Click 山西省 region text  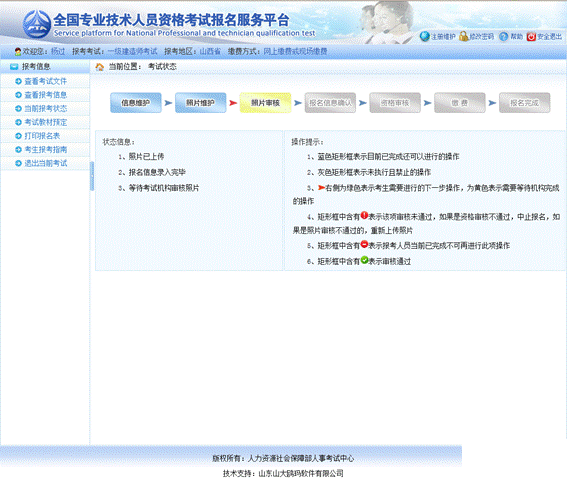(210, 52)
